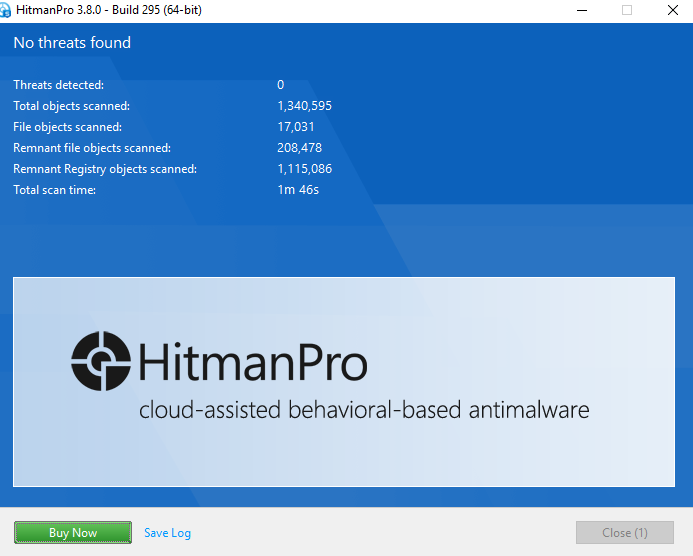Click the threats detected value 0

tap(281, 85)
